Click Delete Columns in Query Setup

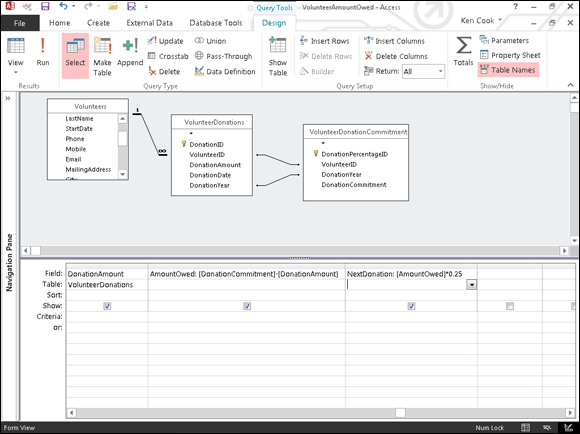395,56
